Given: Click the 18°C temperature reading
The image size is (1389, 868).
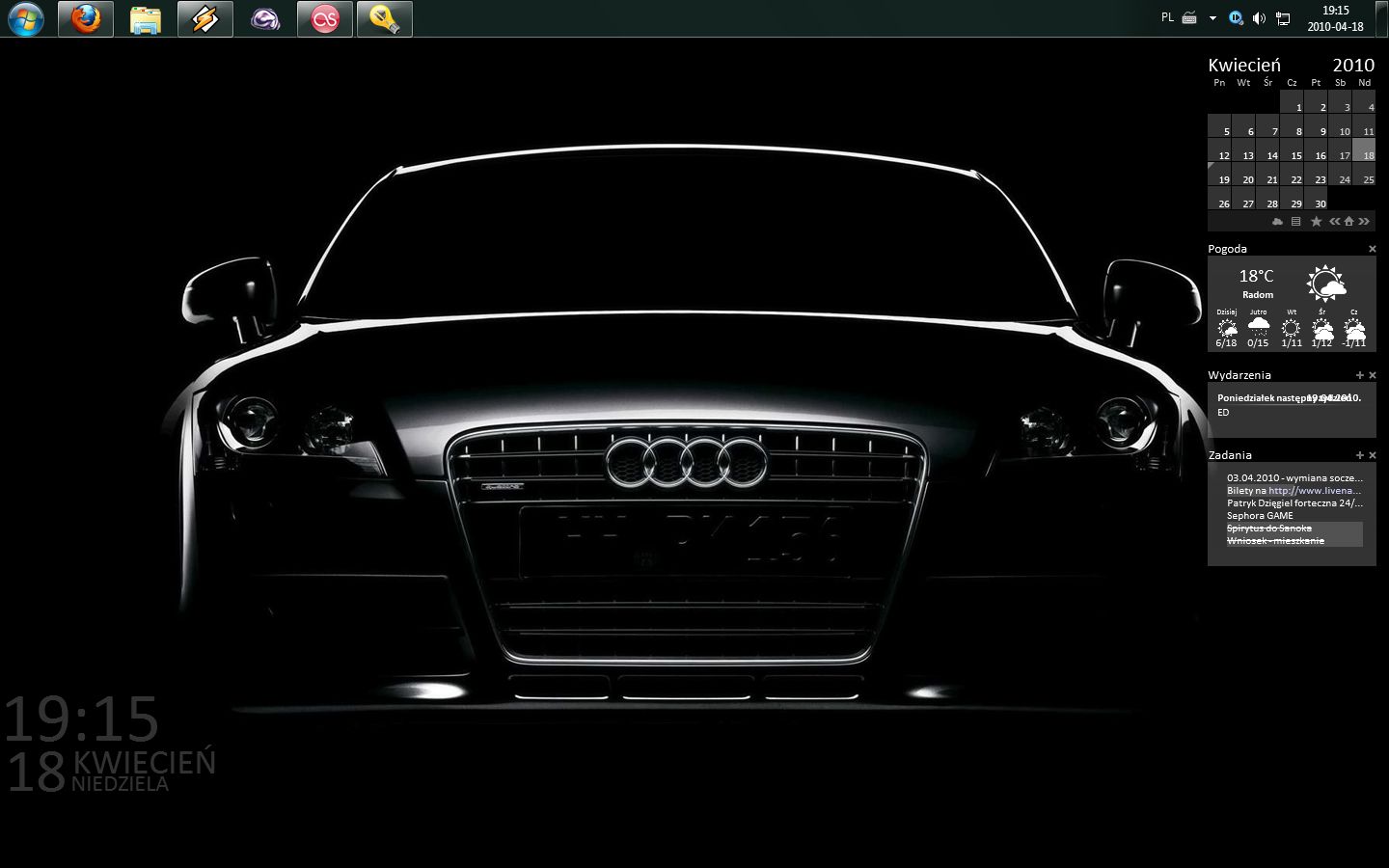Looking at the screenshot, I should coord(1257,276).
